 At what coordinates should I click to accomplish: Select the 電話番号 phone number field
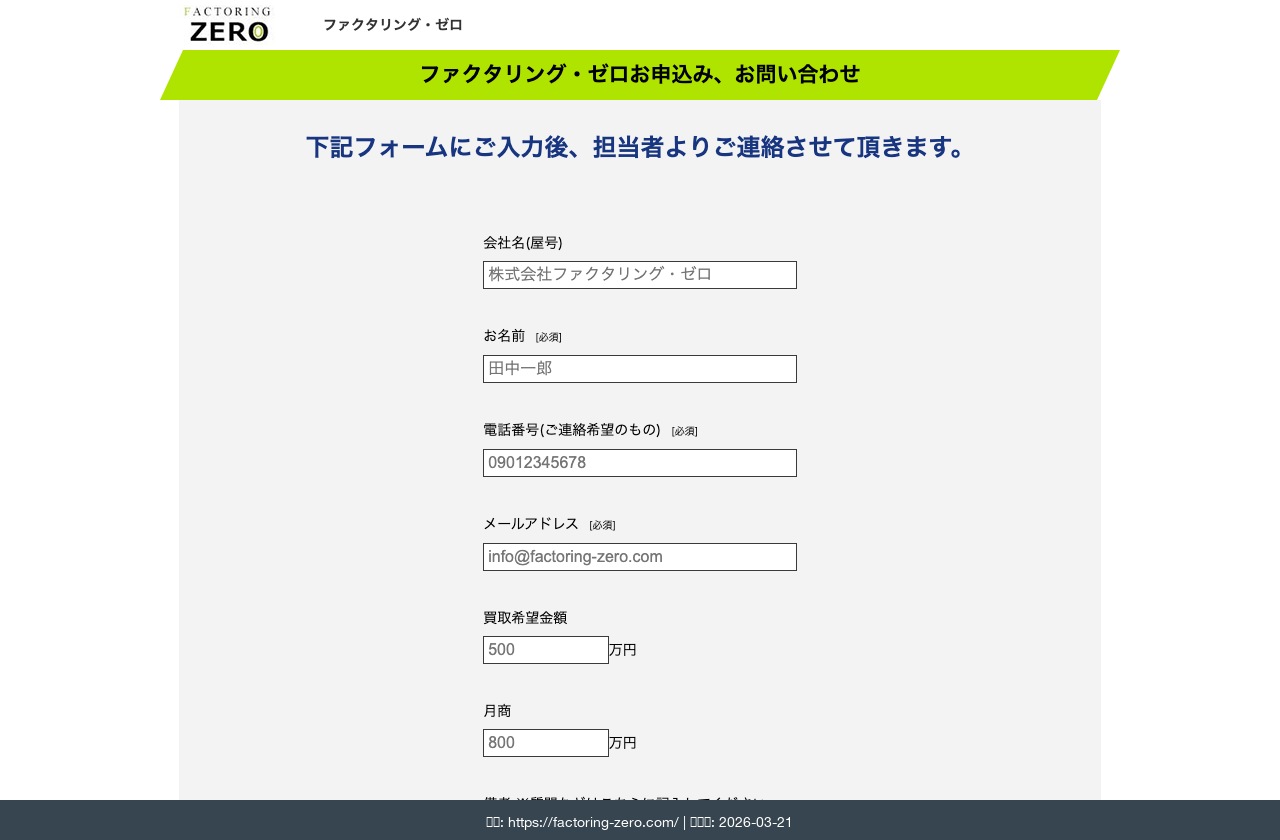click(639, 462)
